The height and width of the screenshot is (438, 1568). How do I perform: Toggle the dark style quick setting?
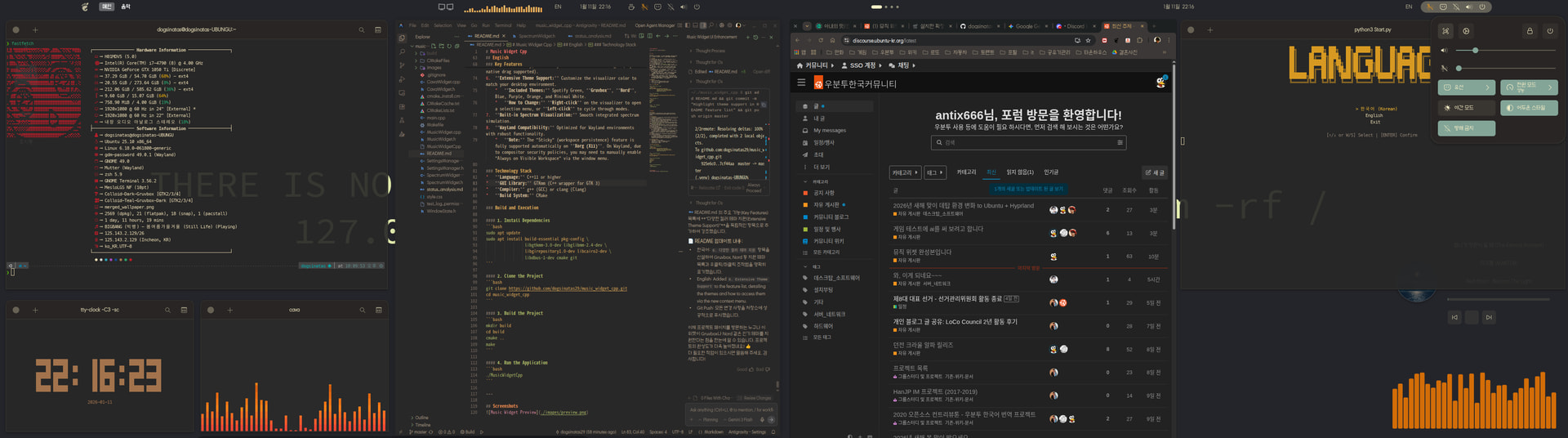click(1530, 108)
